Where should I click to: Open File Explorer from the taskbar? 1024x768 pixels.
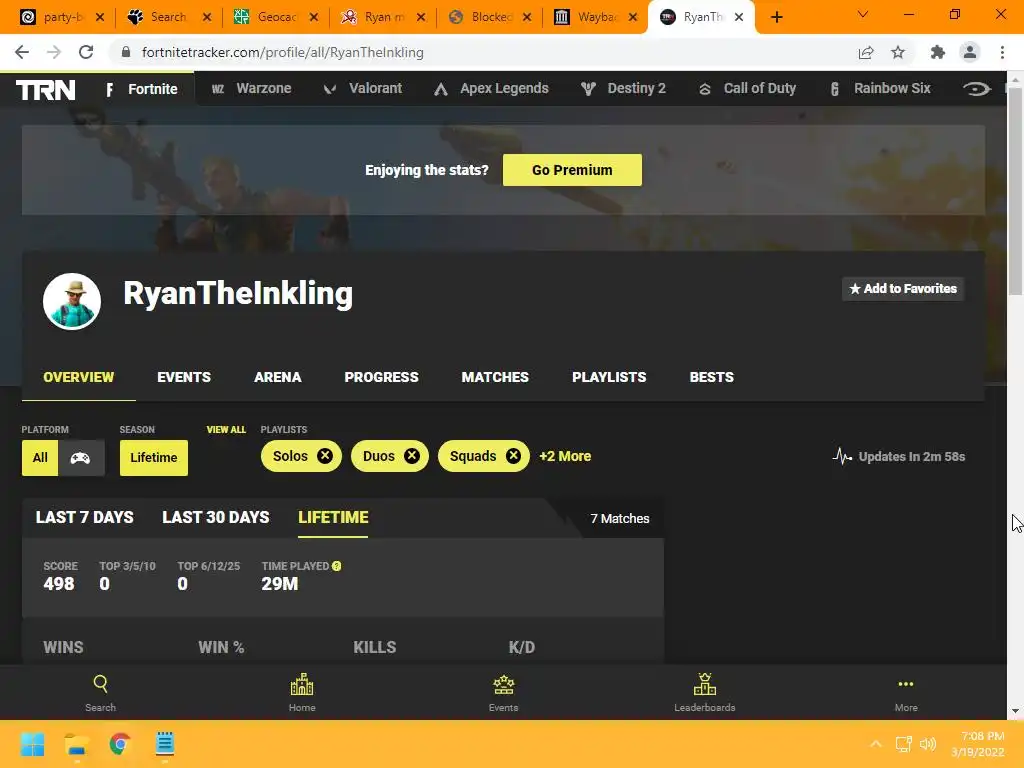[x=76, y=744]
